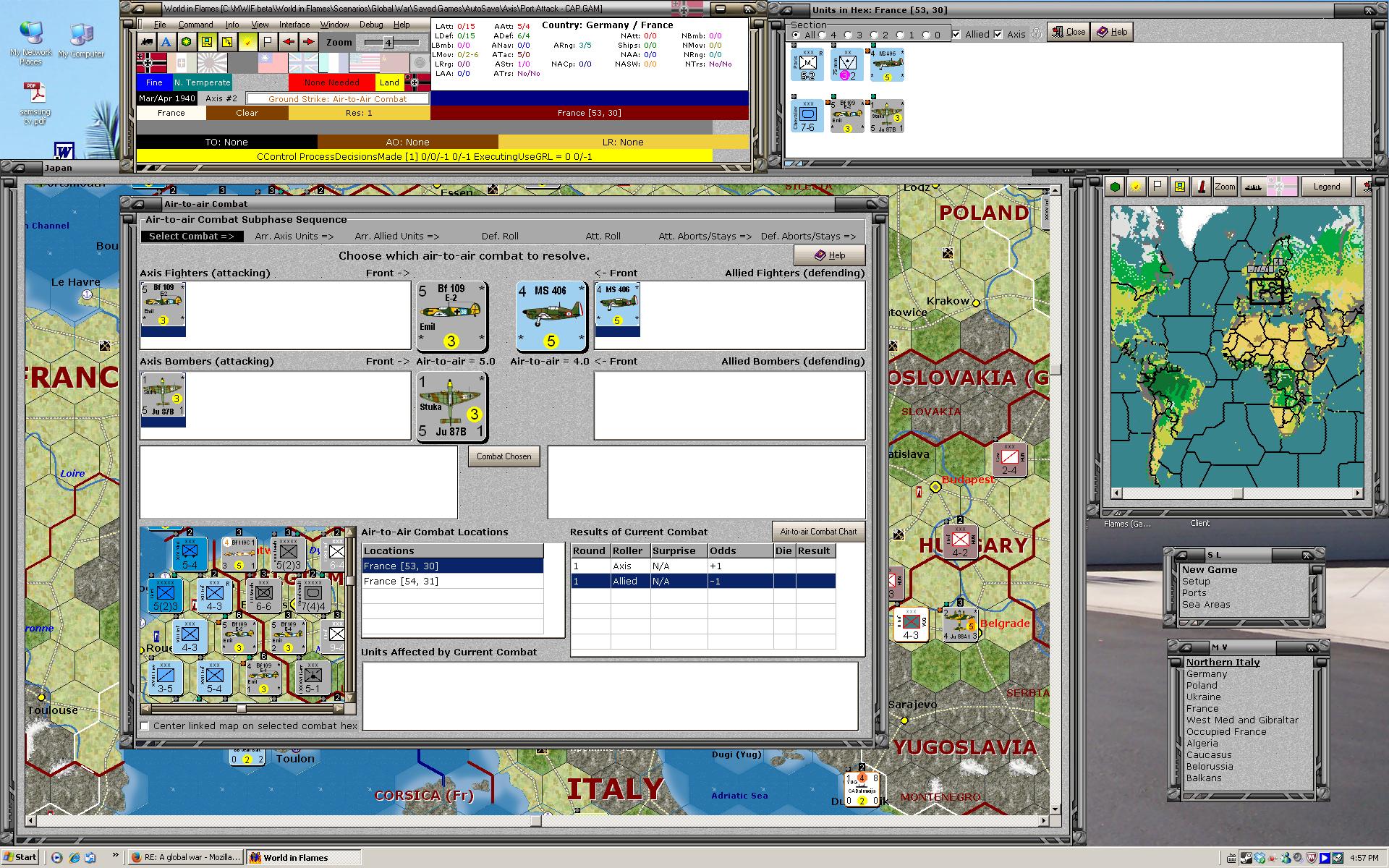Image resolution: width=1389 pixels, height=868 pixels.
Task: Click the red left arrow toolbar icon
Action: tap(289, 42)
